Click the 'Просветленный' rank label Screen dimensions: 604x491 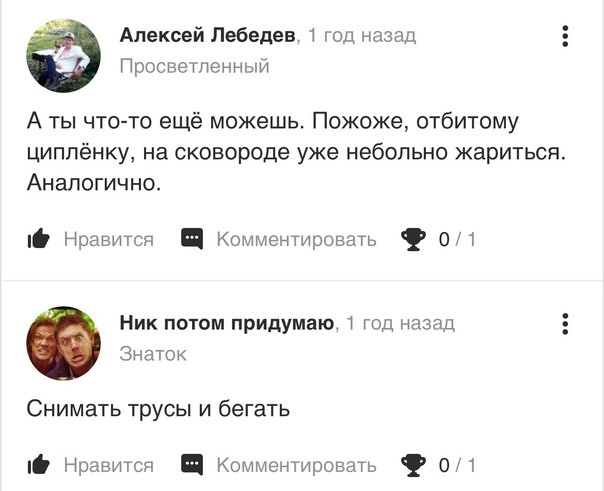(x=195, y=66)
